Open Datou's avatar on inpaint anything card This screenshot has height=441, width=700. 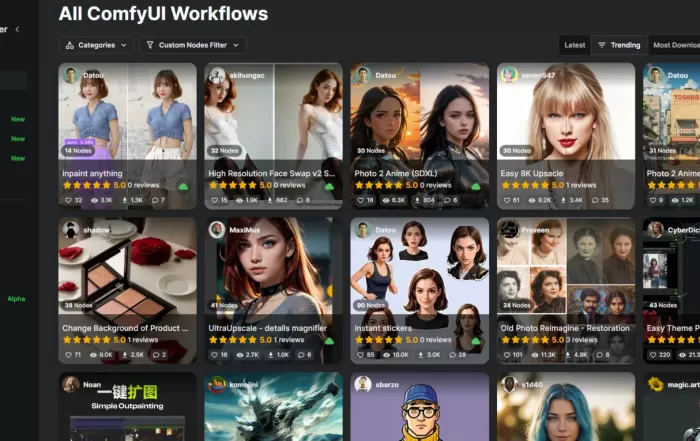pyautogui.click(x=71, y=75)
